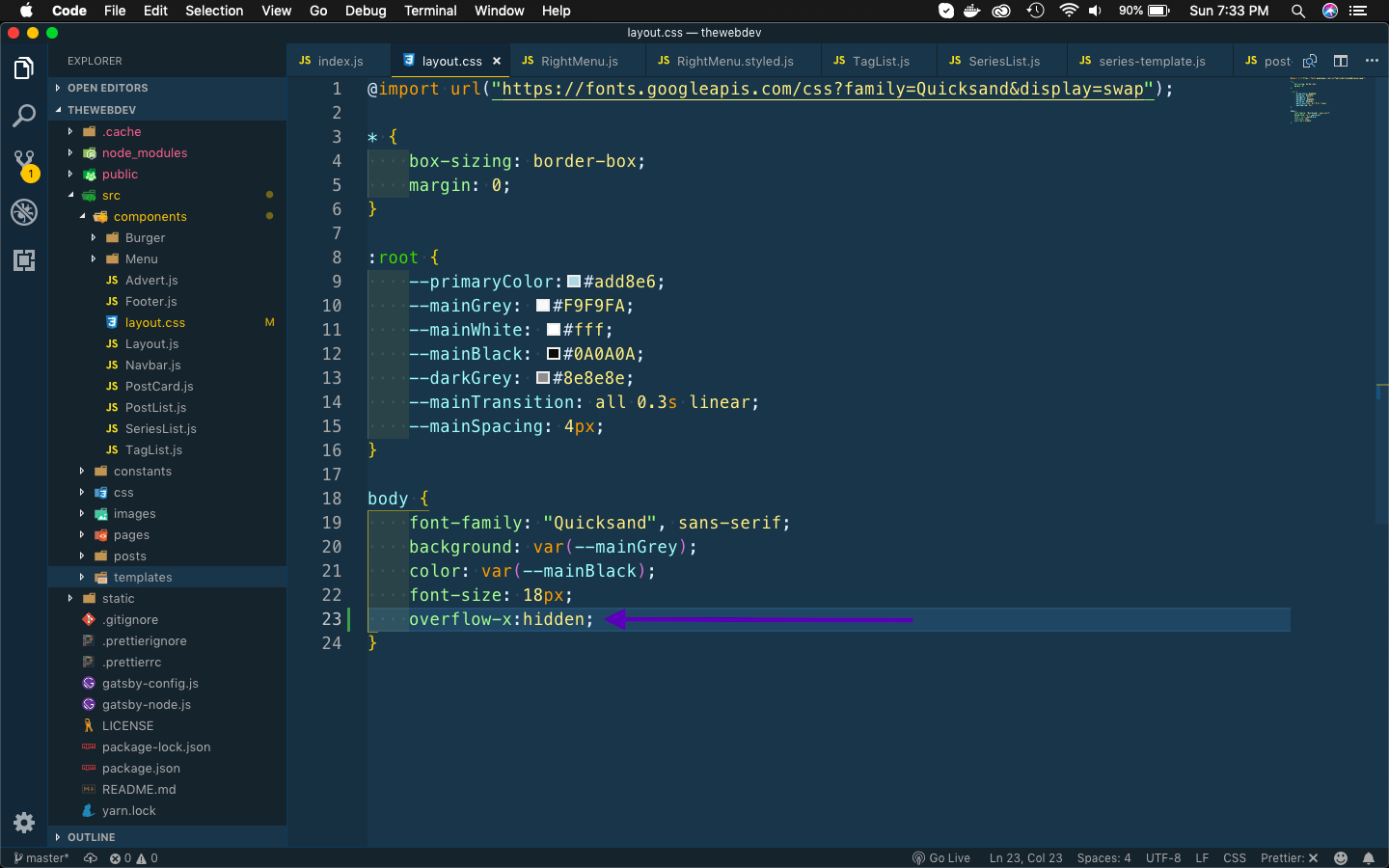The image size is (1389, 868).
Task: Click the #0A0A0A mainBlack color swatch
Action: [x=554, y=354]
